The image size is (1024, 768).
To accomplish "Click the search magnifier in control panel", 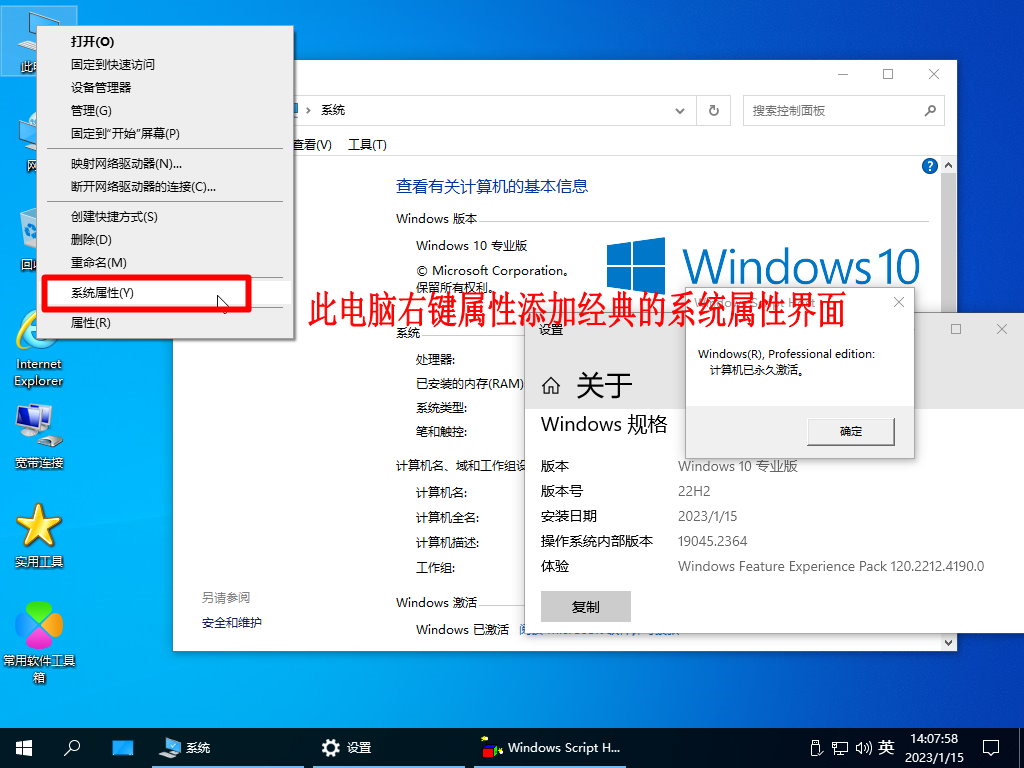I will click(x=930, y=110).
